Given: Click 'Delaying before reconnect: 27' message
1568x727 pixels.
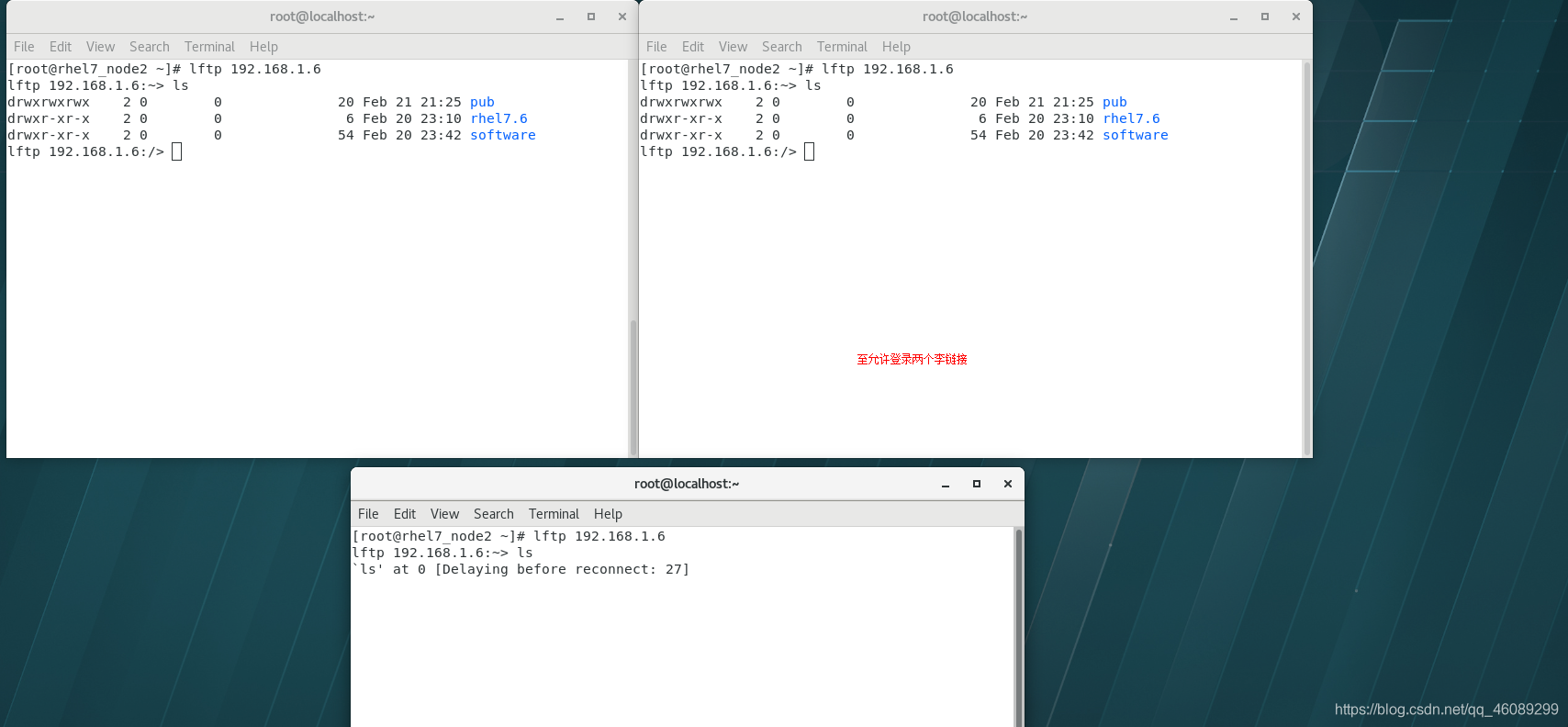Looking at the screenshot, I should coord(562,569).
